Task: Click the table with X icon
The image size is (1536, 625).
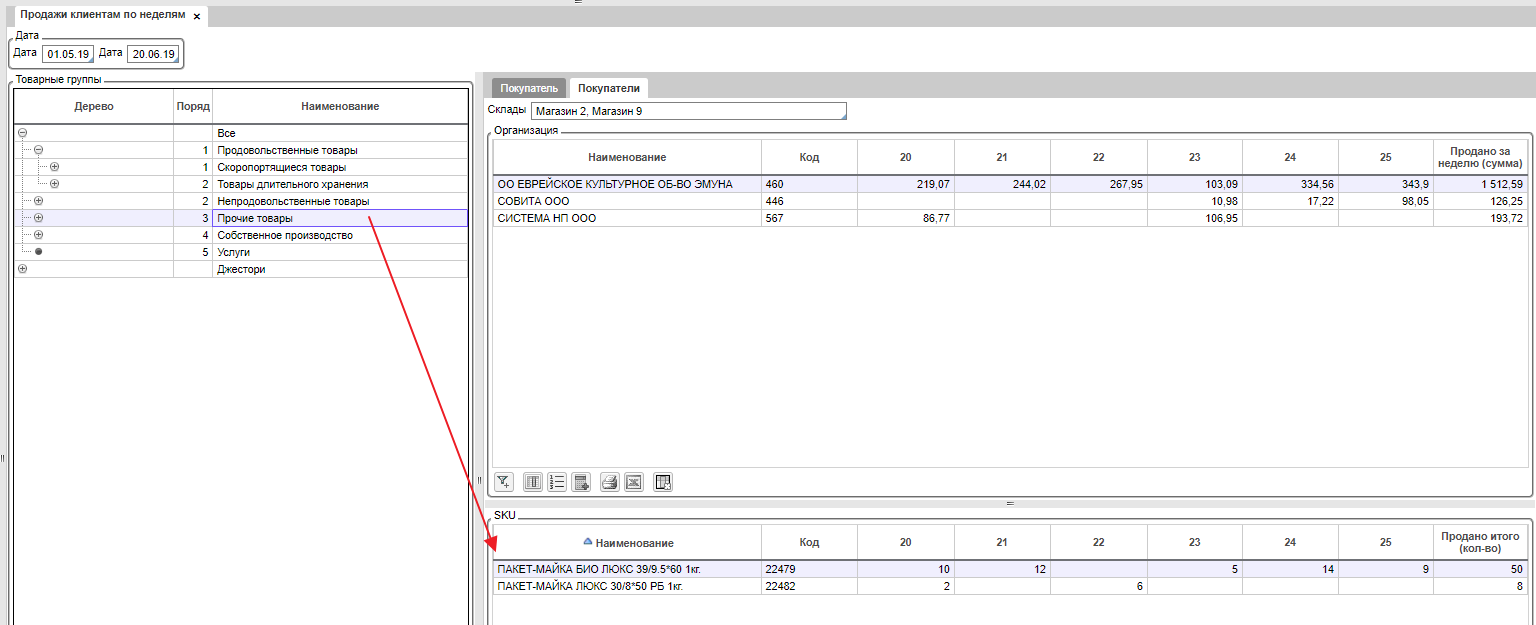Action: [x=663, y=482]
